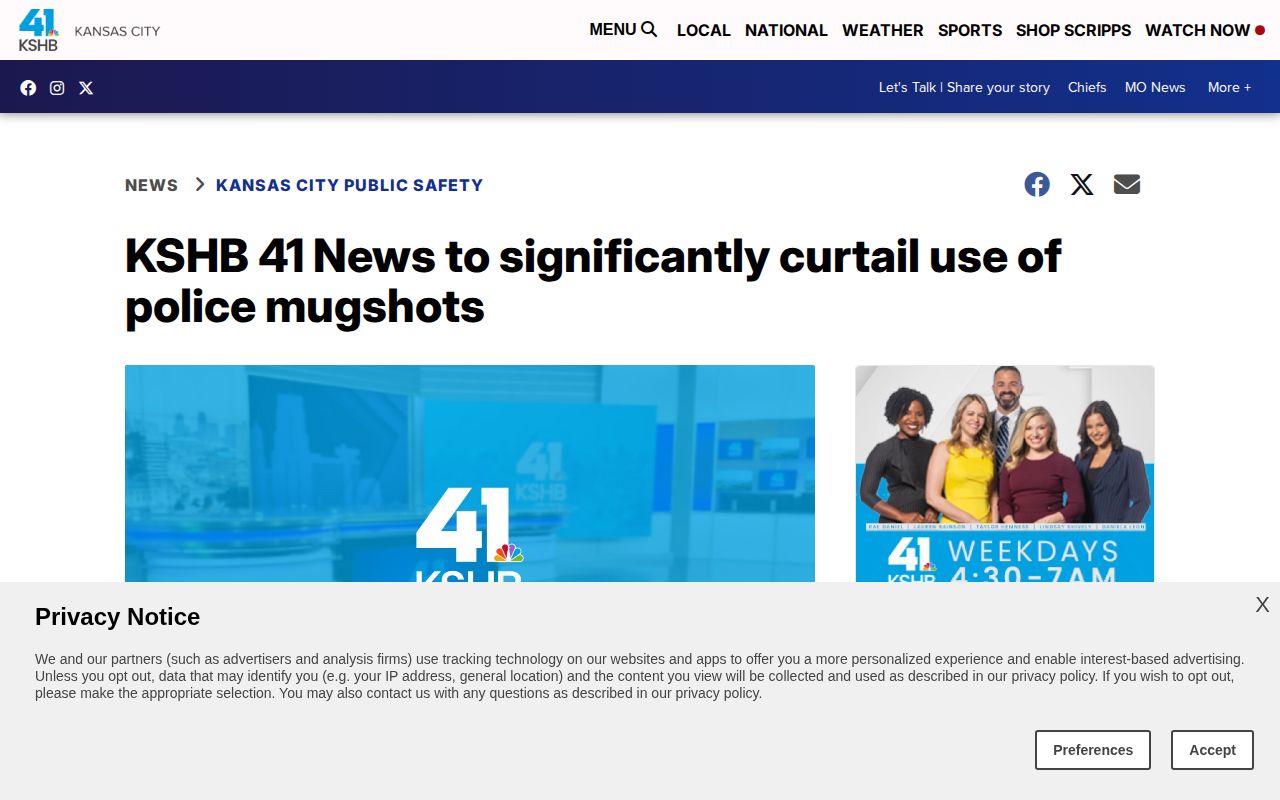Open the MENU navigation

(x=613, y=30)
